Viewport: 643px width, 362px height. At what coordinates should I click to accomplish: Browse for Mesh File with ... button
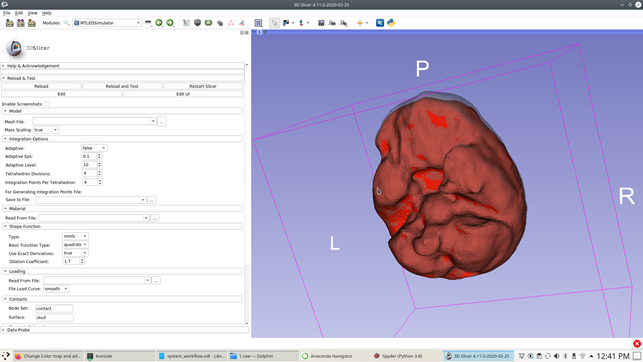pyautogui.click(x=162, y=121)
